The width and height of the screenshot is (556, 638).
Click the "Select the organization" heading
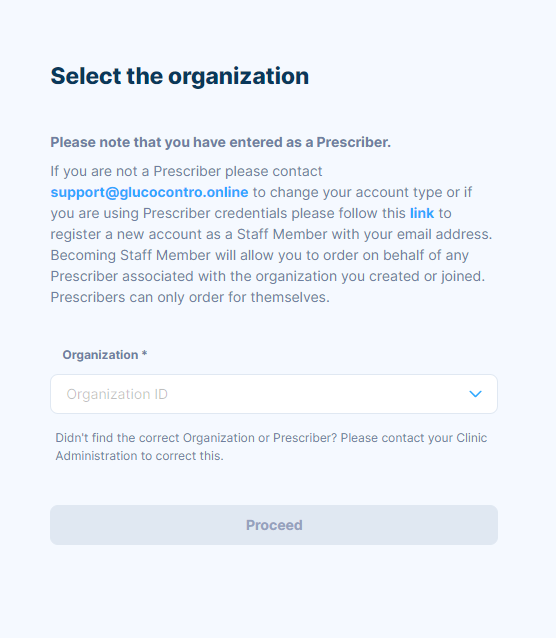point(179,76)
